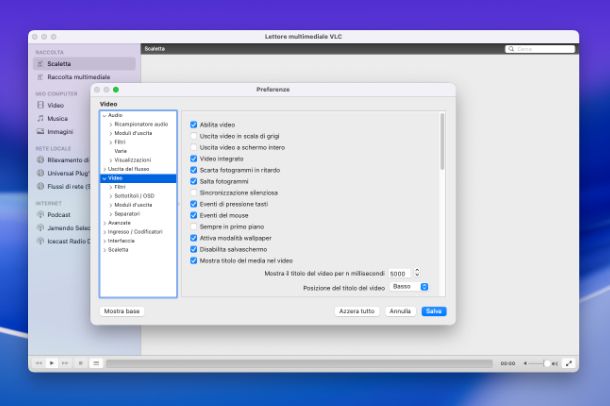Toggle Eventi di pressione tasti
This screenshot has height=406, width=610.
[193, 204]
